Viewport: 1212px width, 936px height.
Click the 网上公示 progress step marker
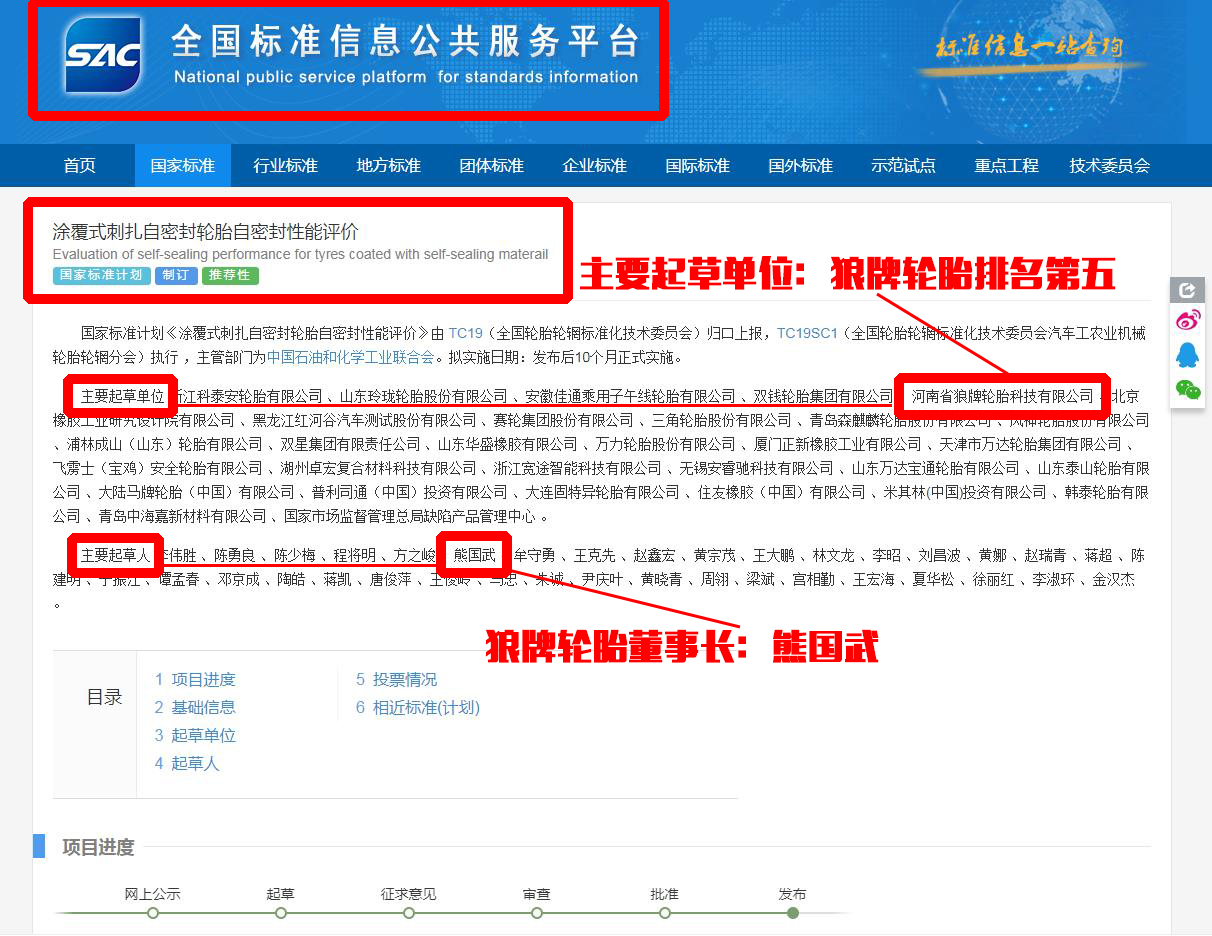tap(153, 913)
